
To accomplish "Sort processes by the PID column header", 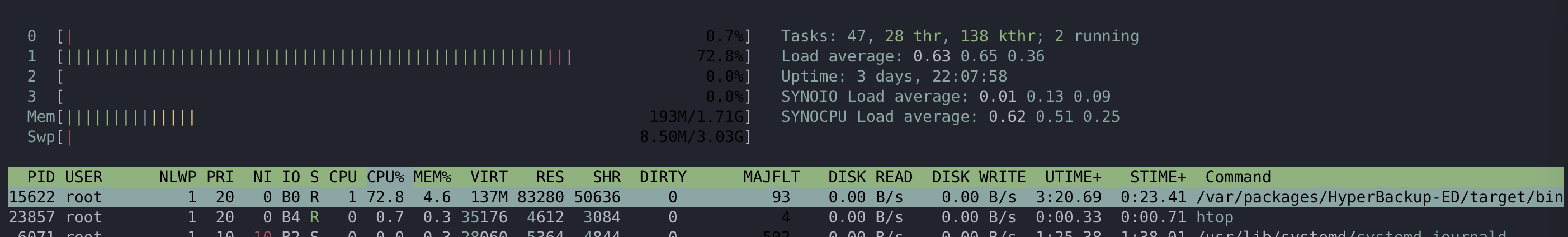I will coord(41,177).
